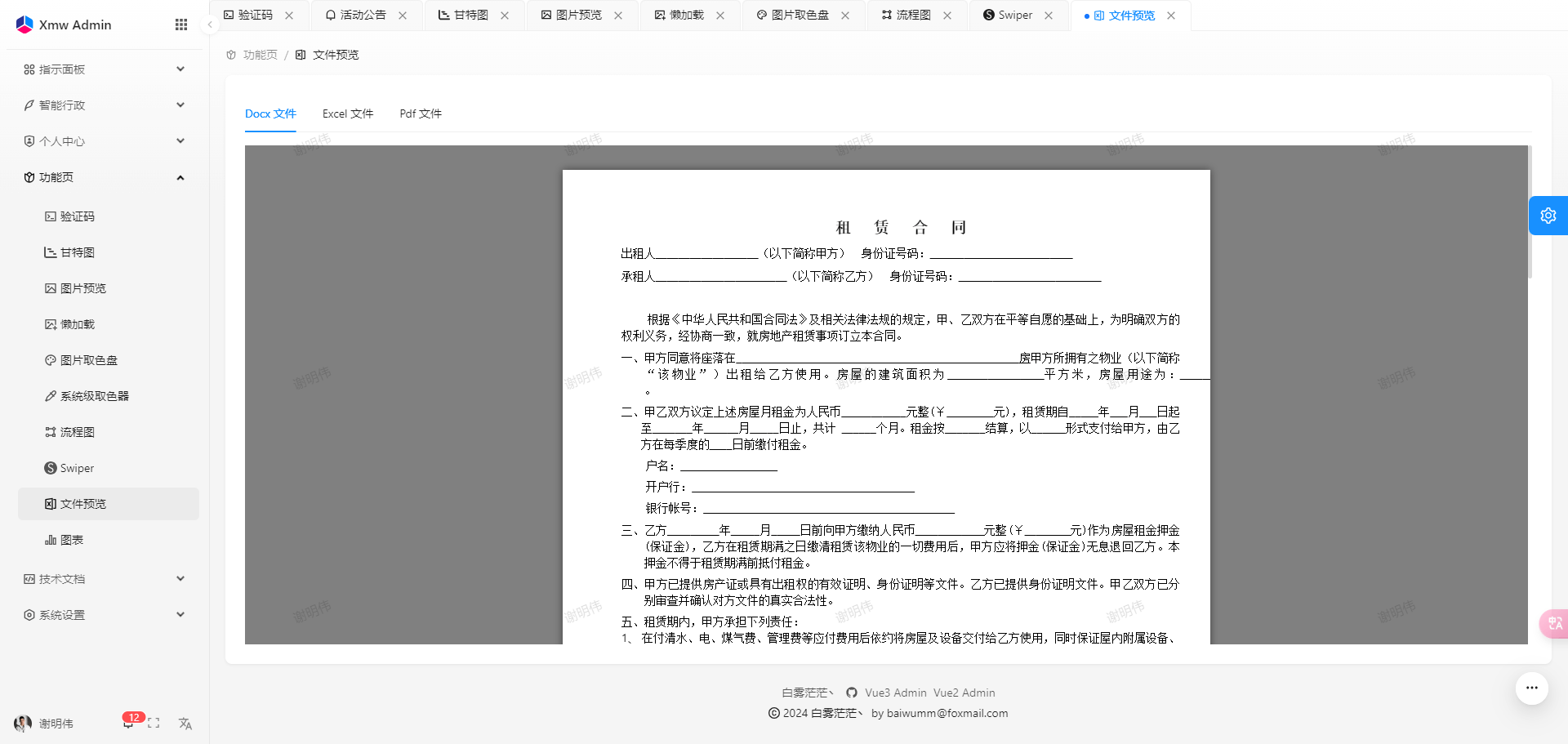Toggle fullscreen mode icon in sidebar footer

tap(154, 723)
